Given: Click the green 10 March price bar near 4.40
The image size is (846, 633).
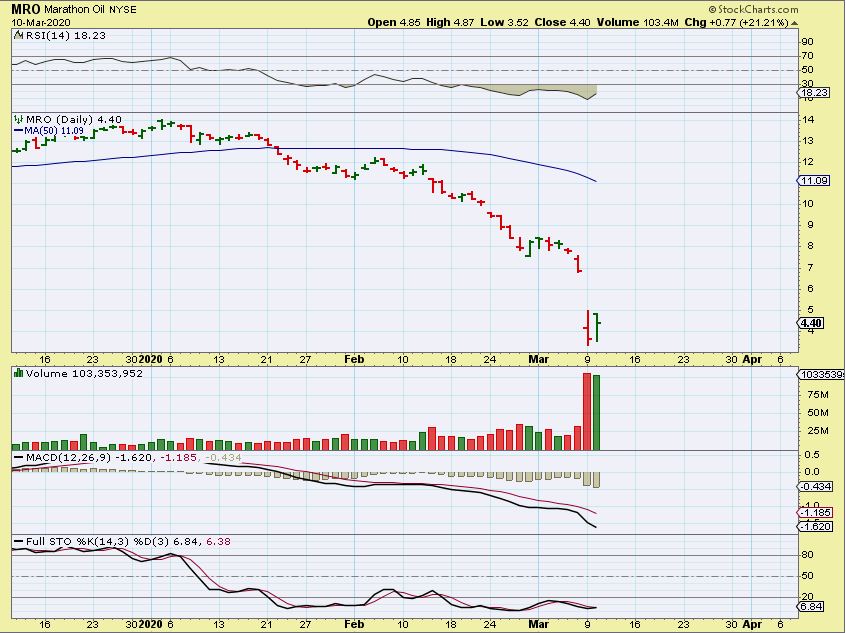Looking at the screenshot, I should pyautogui.click(x=597, y=326).
